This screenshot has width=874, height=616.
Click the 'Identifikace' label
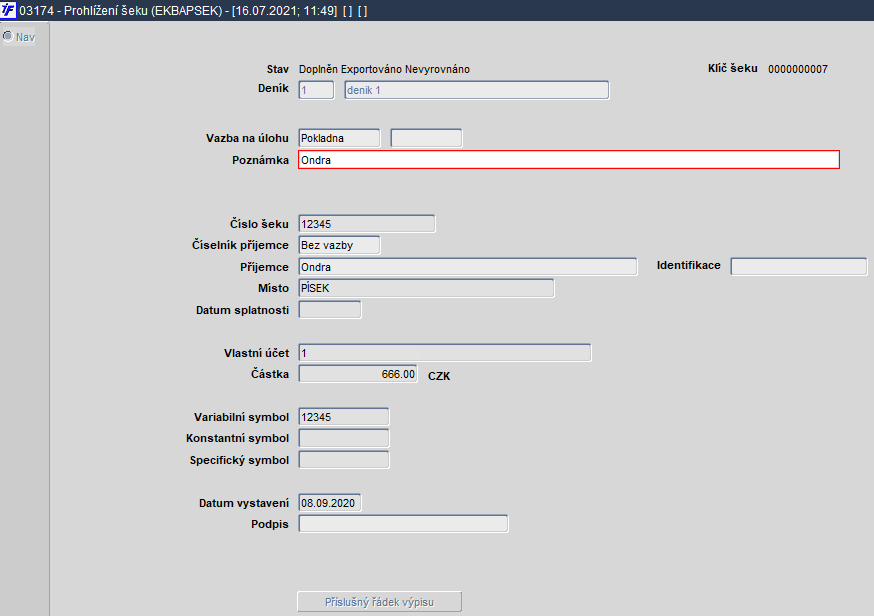pyautogui.click(x=688, y=265)
